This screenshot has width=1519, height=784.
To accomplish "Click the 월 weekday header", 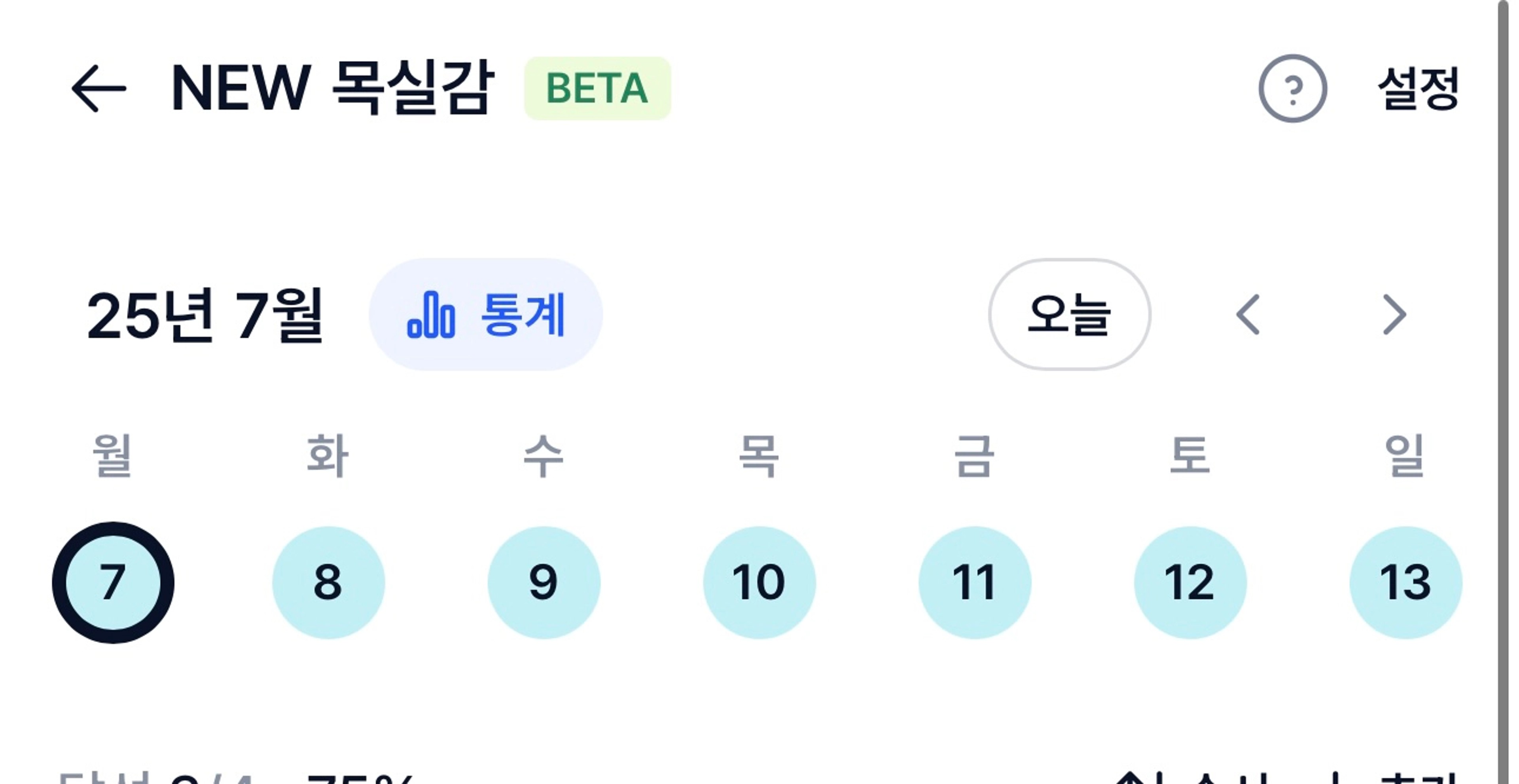I will tap(112, 455).
